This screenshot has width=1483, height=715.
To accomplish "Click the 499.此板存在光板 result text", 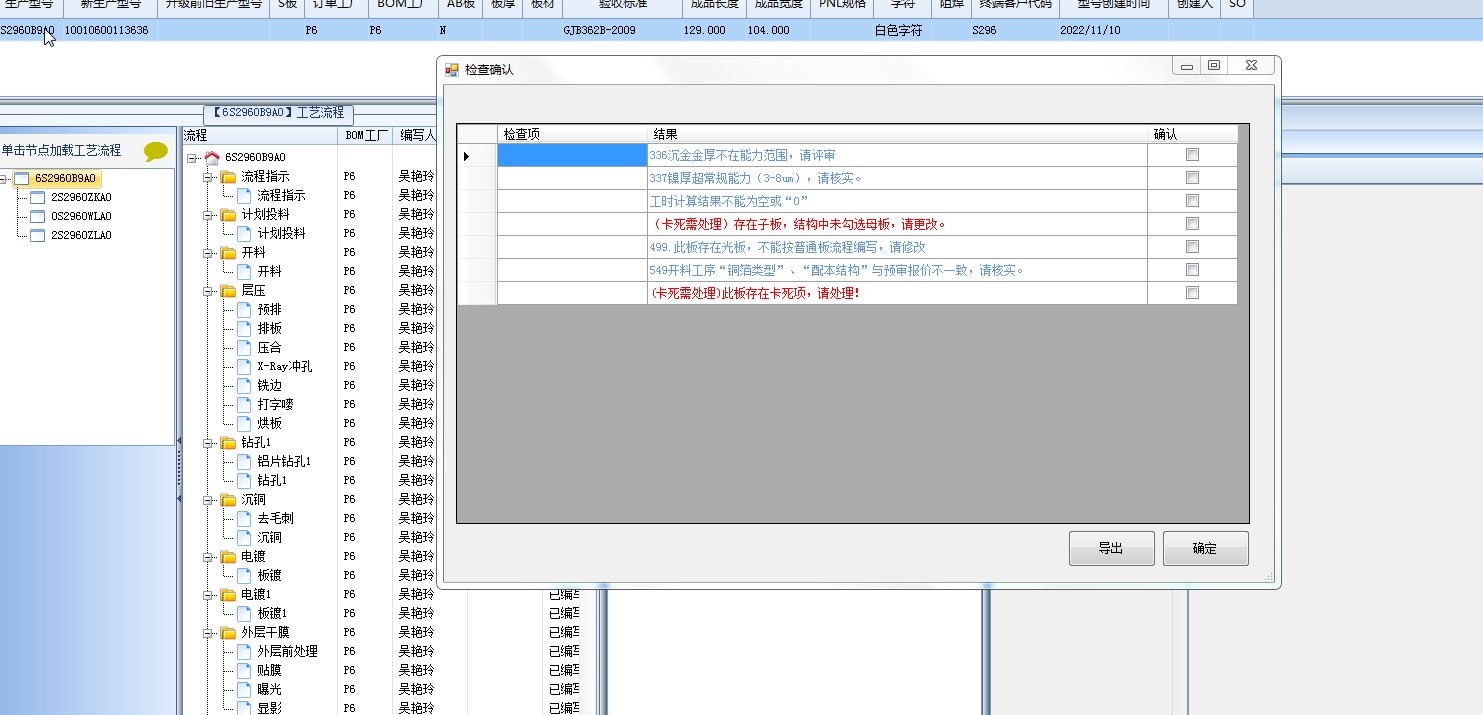I will click(x=787, y=247).
